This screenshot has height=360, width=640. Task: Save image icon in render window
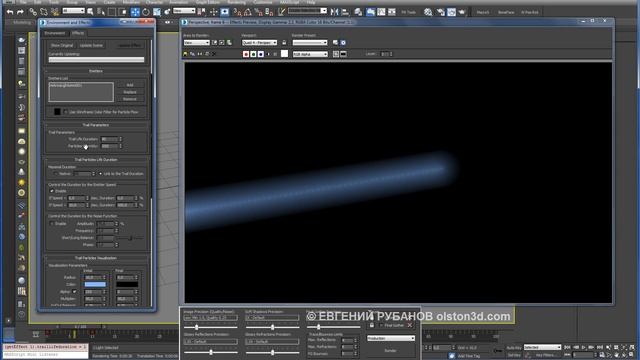(185, 54)
